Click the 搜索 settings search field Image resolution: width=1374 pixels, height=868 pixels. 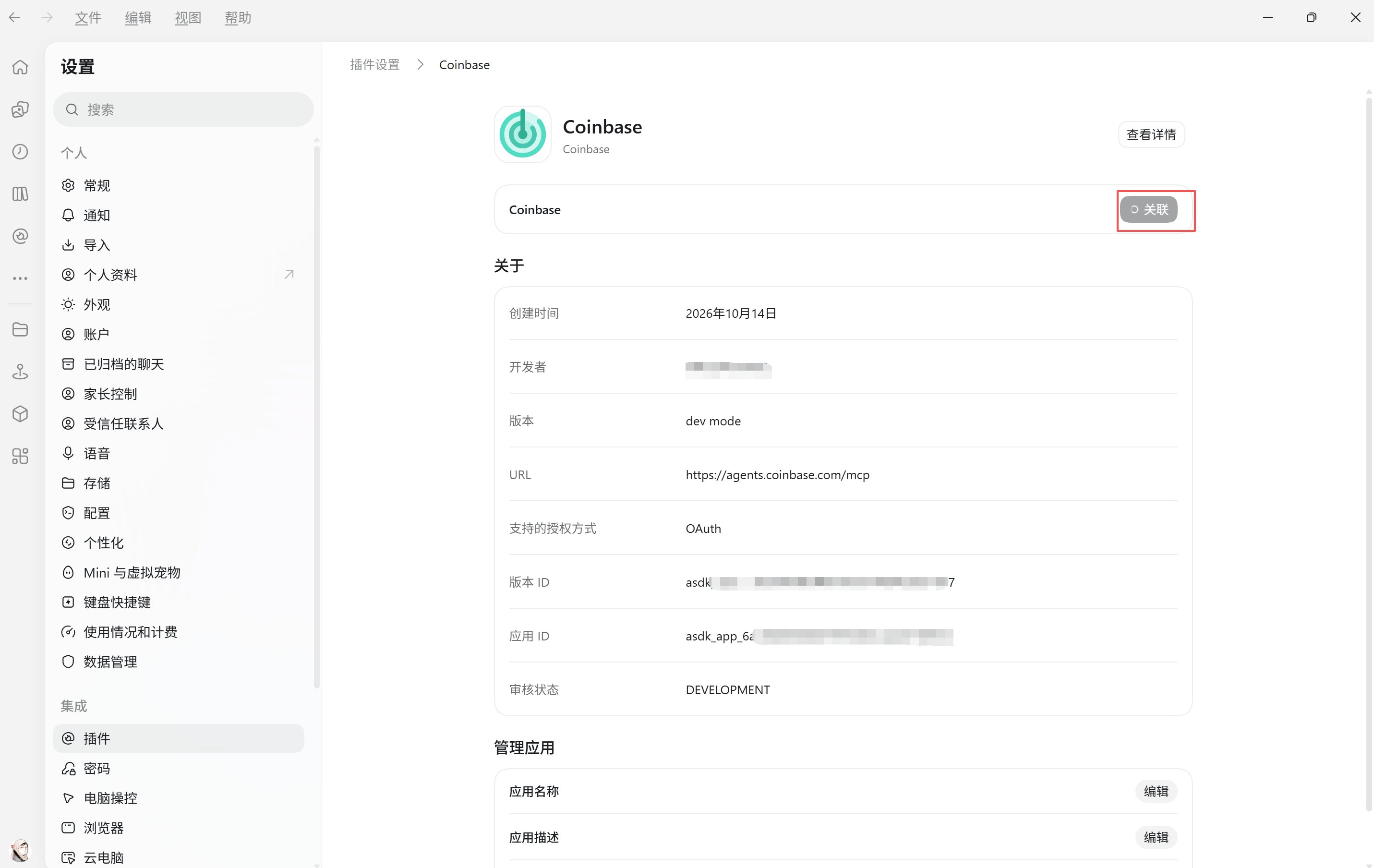click(183, 109)
